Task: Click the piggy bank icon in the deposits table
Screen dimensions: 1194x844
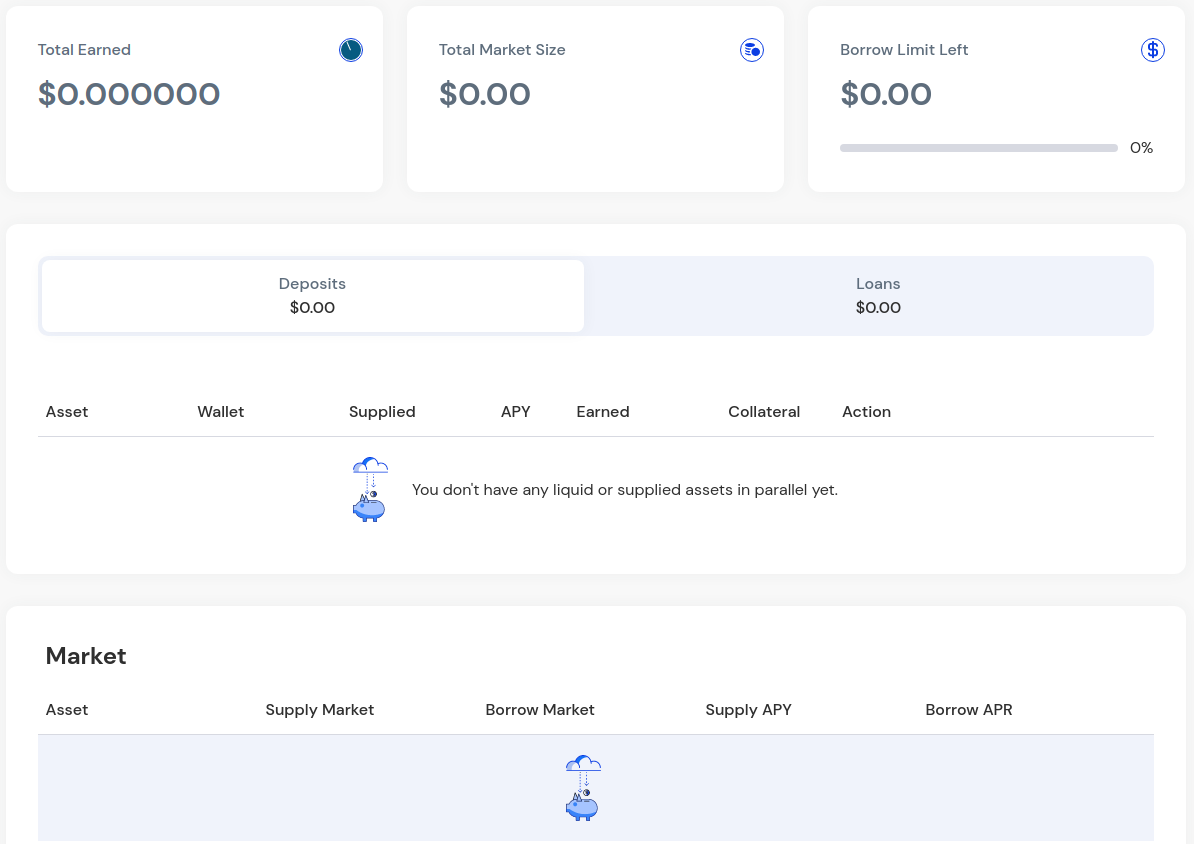Action: (370, 490)
